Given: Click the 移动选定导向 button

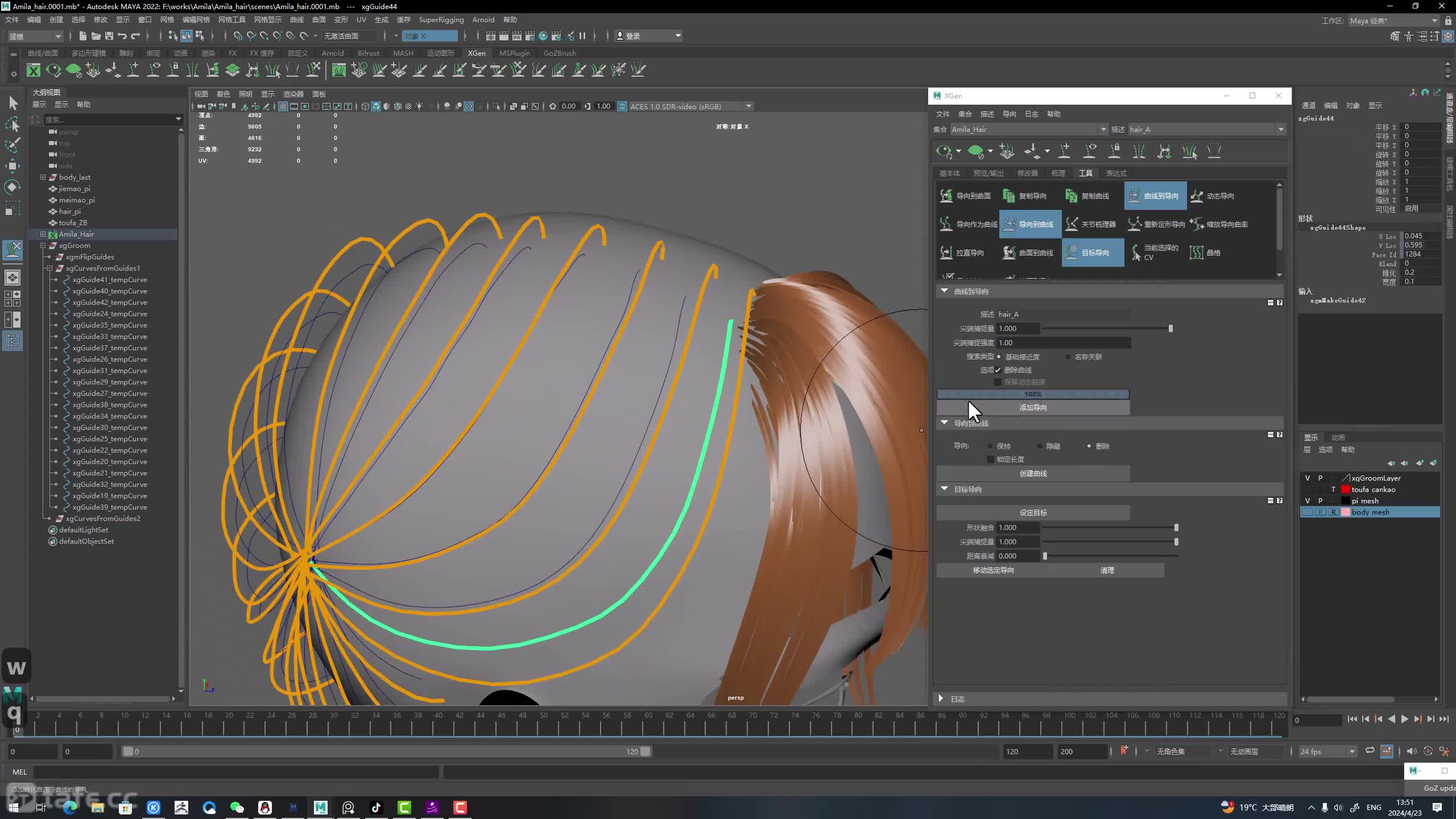Looking at the screenshot, I should coord(993,570).
